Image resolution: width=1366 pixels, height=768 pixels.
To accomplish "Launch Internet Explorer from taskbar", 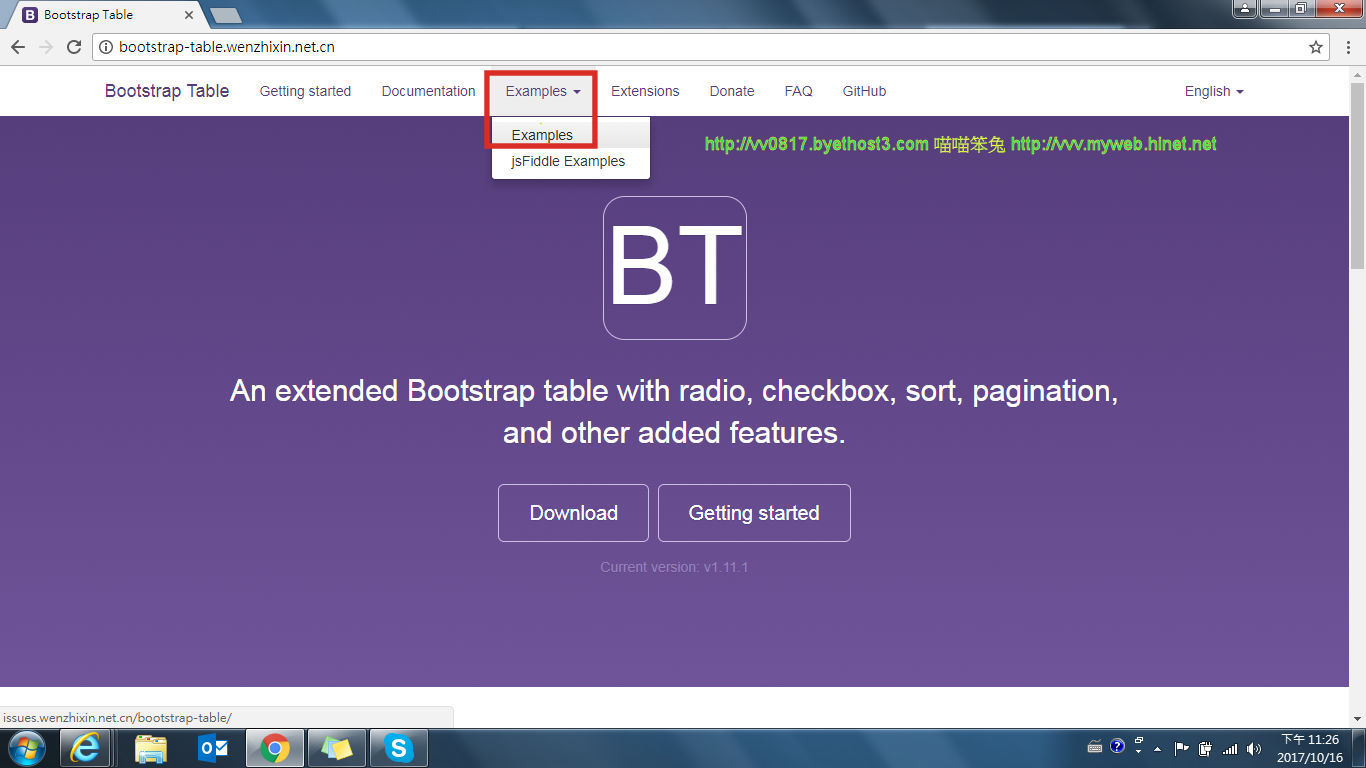I will coord(86,748).
